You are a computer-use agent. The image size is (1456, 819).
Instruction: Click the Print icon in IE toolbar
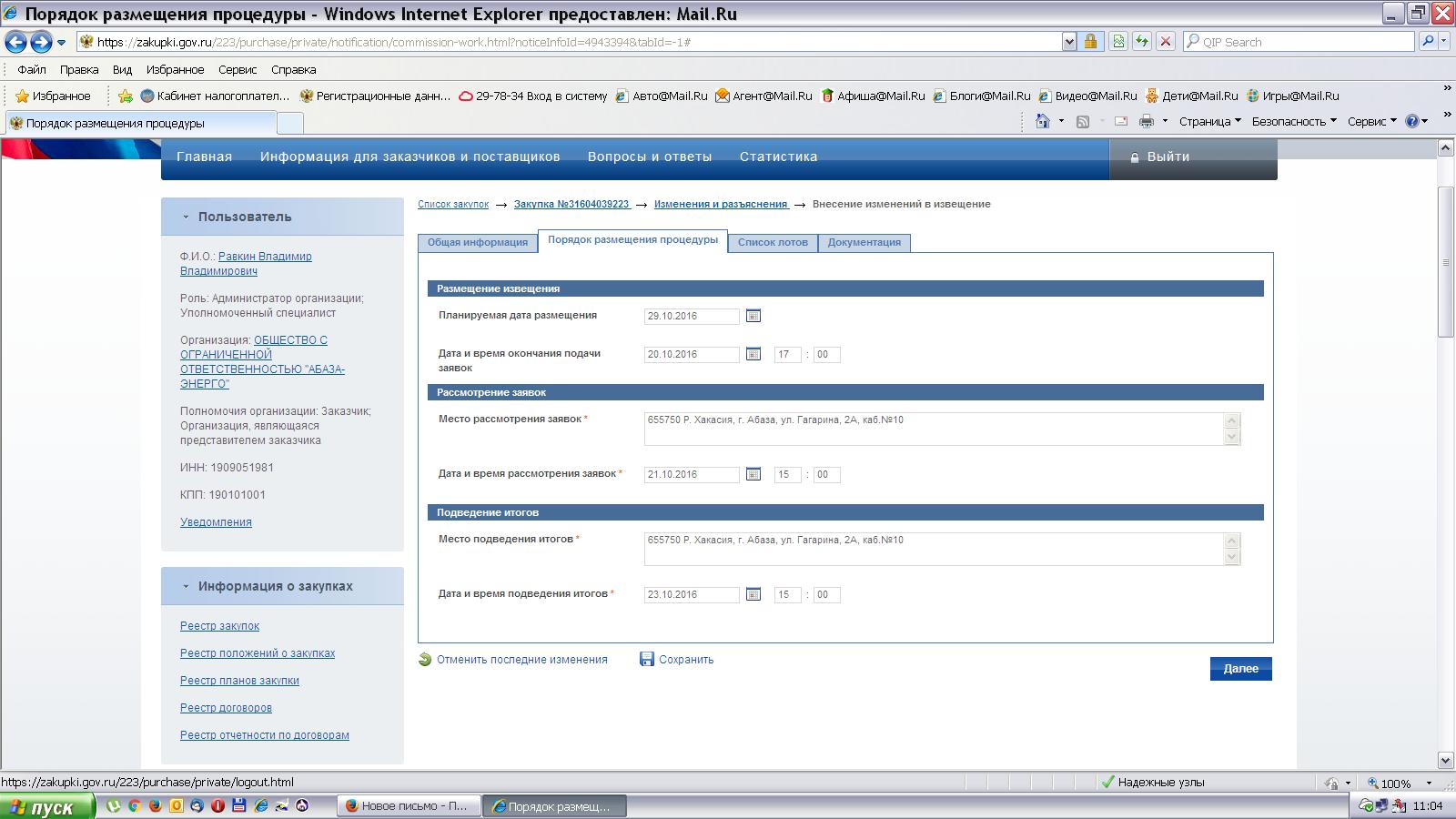(1146, 122)
